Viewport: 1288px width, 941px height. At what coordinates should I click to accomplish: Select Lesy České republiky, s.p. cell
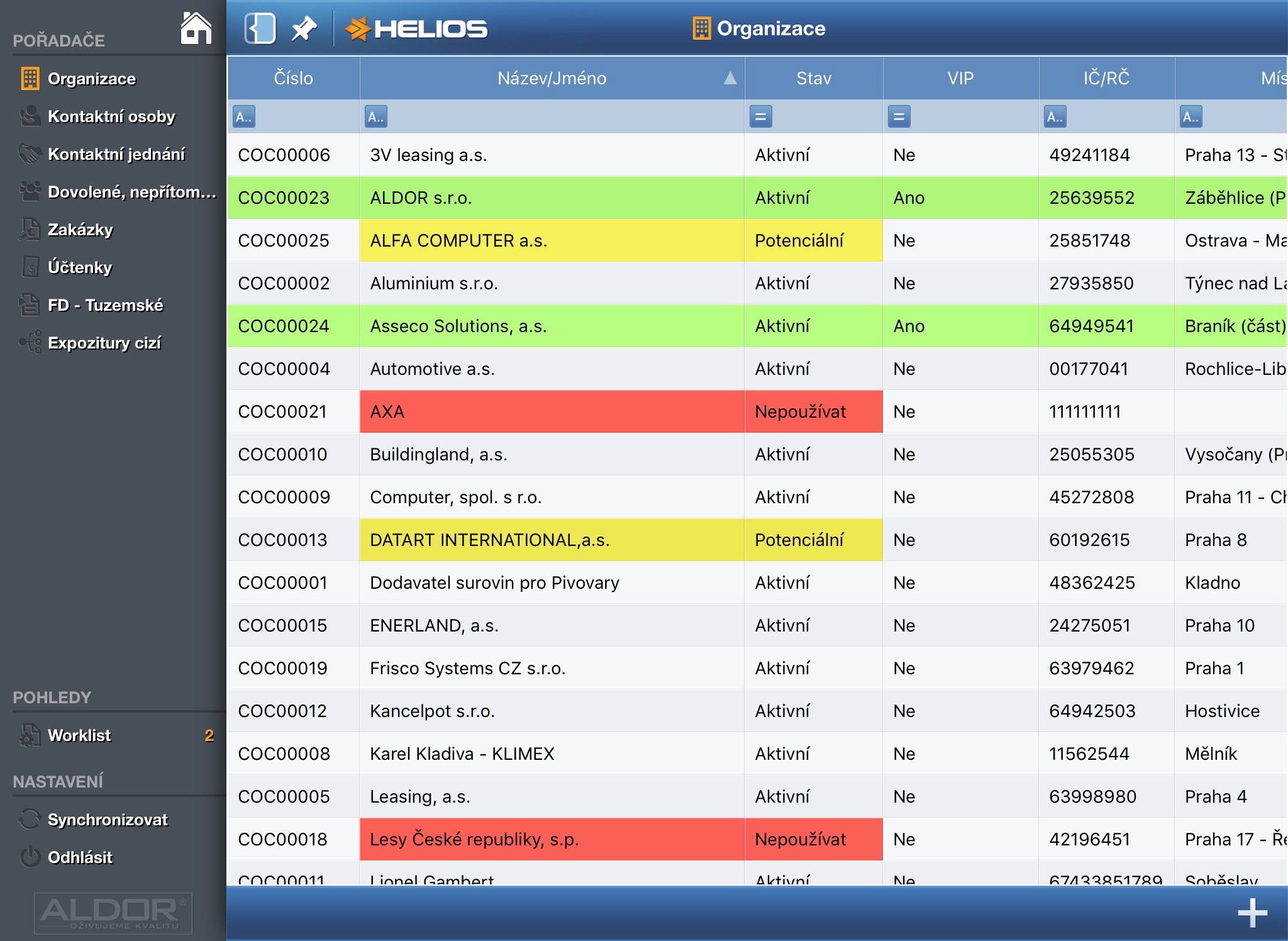(552, 839)
